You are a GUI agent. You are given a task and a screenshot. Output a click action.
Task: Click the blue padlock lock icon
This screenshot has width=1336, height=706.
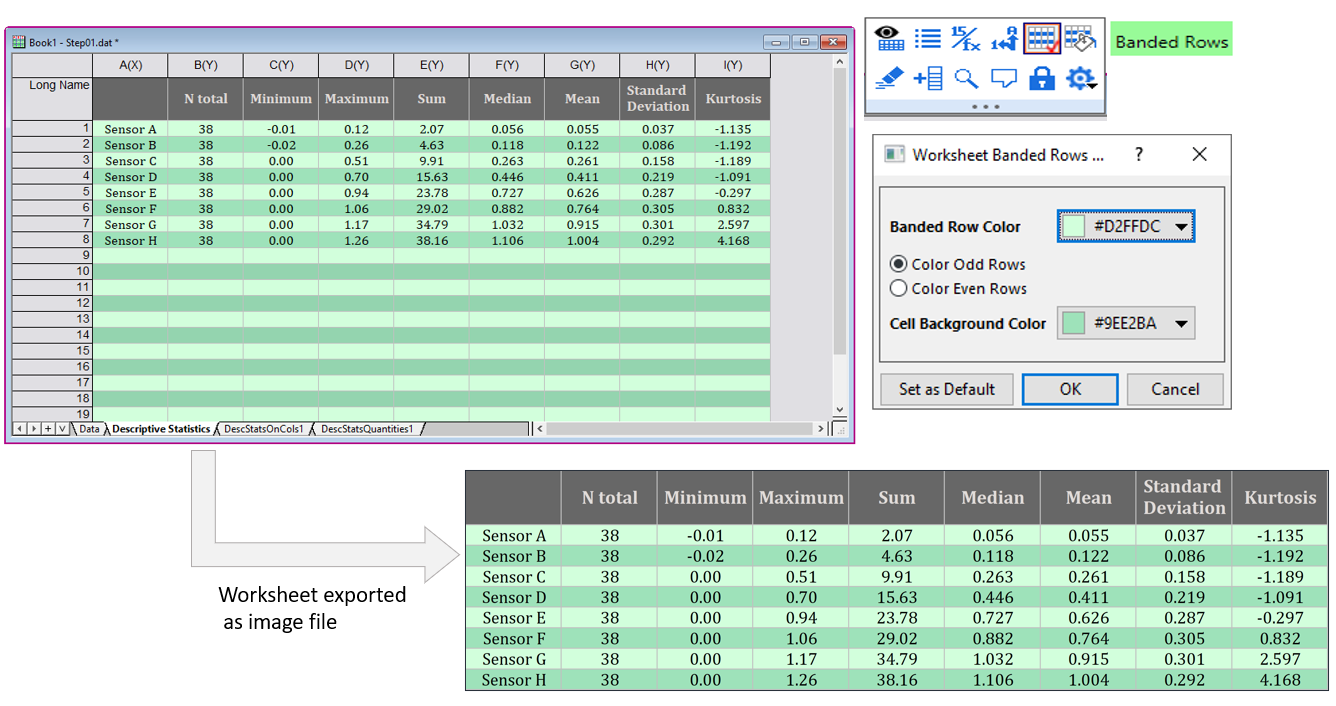coord(1042,78)
